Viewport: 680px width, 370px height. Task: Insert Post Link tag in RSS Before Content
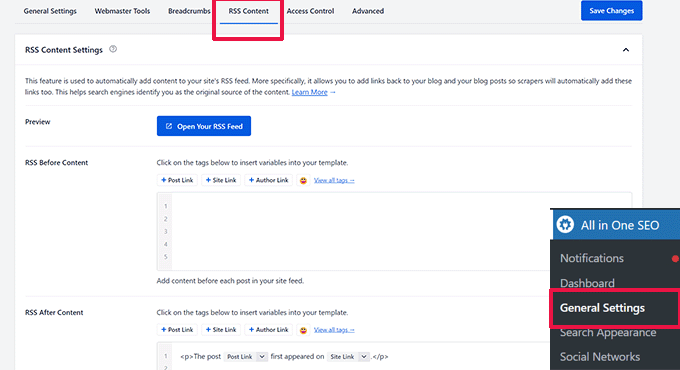tap(177, 180)
